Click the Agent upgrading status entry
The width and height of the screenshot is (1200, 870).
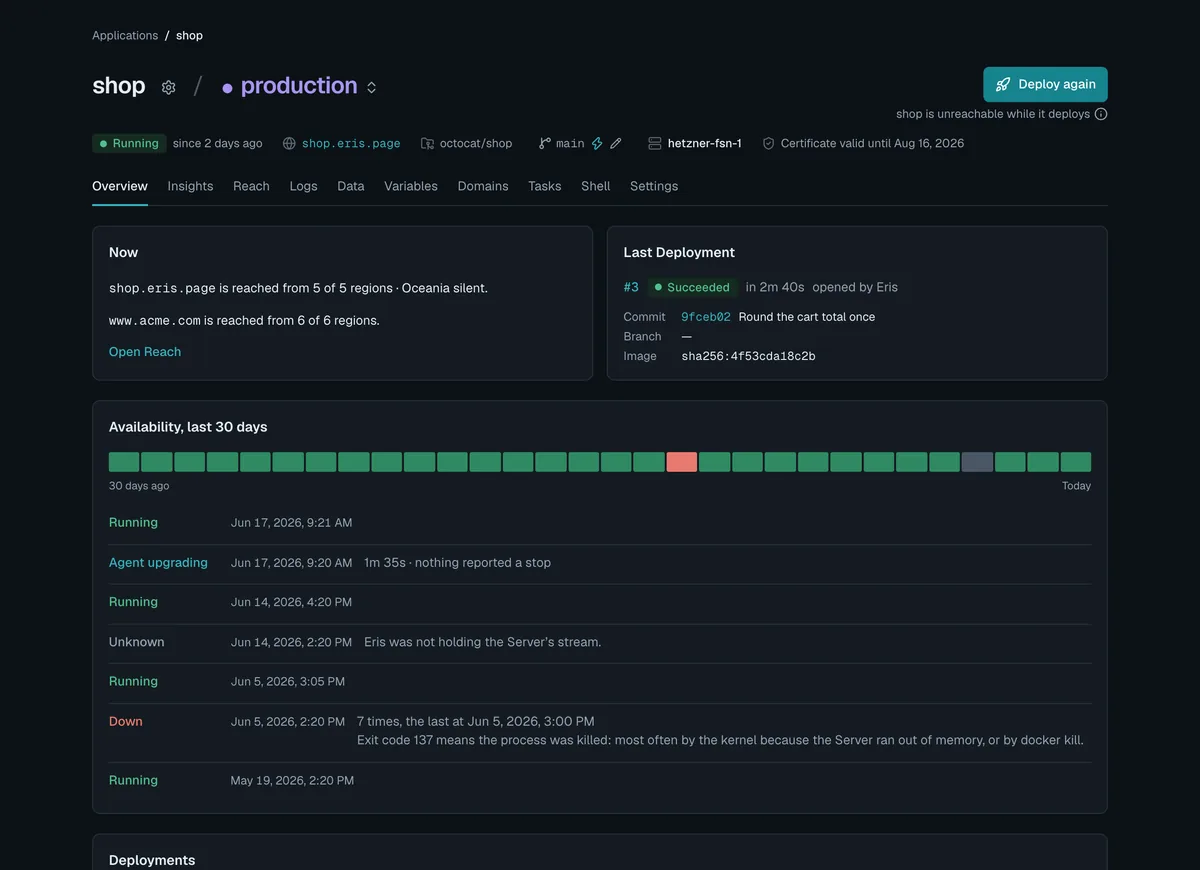158,563
